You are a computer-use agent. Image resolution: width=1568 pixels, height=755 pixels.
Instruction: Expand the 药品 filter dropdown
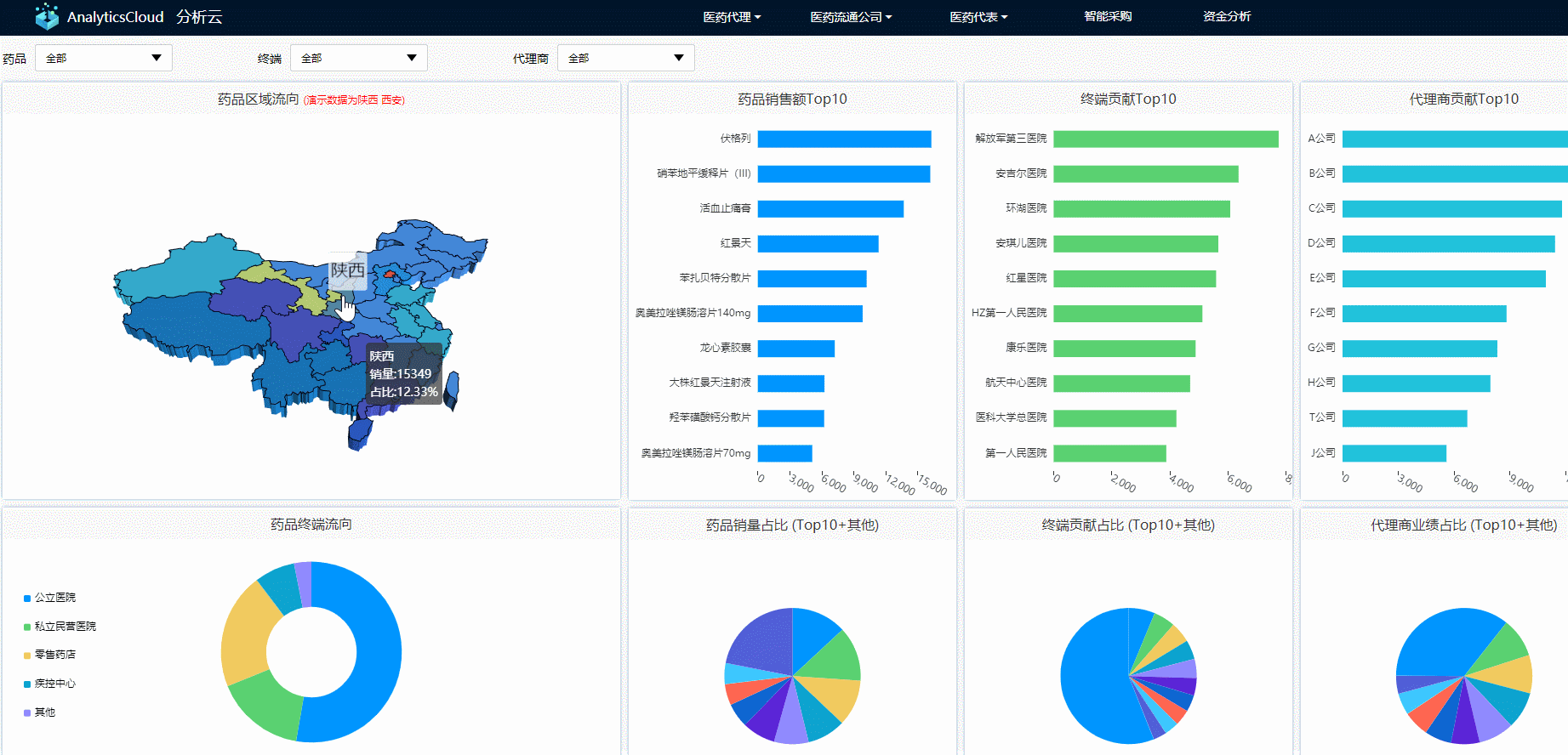[x=104, y=58]
